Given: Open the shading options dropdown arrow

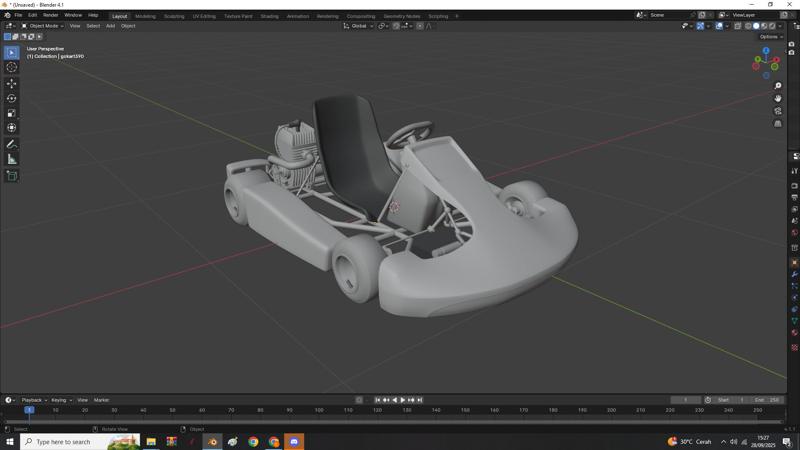Looking at the screenshot, I should 781,26.
